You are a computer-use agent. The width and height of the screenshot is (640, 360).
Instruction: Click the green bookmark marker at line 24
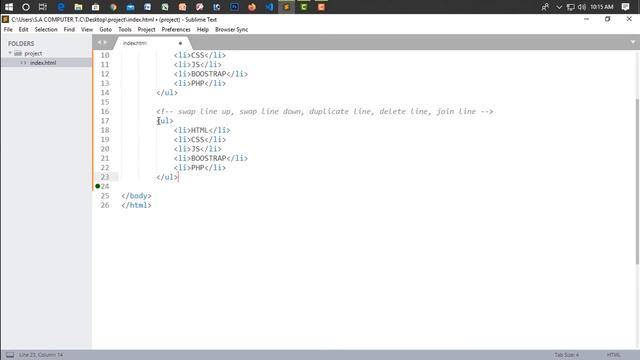(98, 186)
